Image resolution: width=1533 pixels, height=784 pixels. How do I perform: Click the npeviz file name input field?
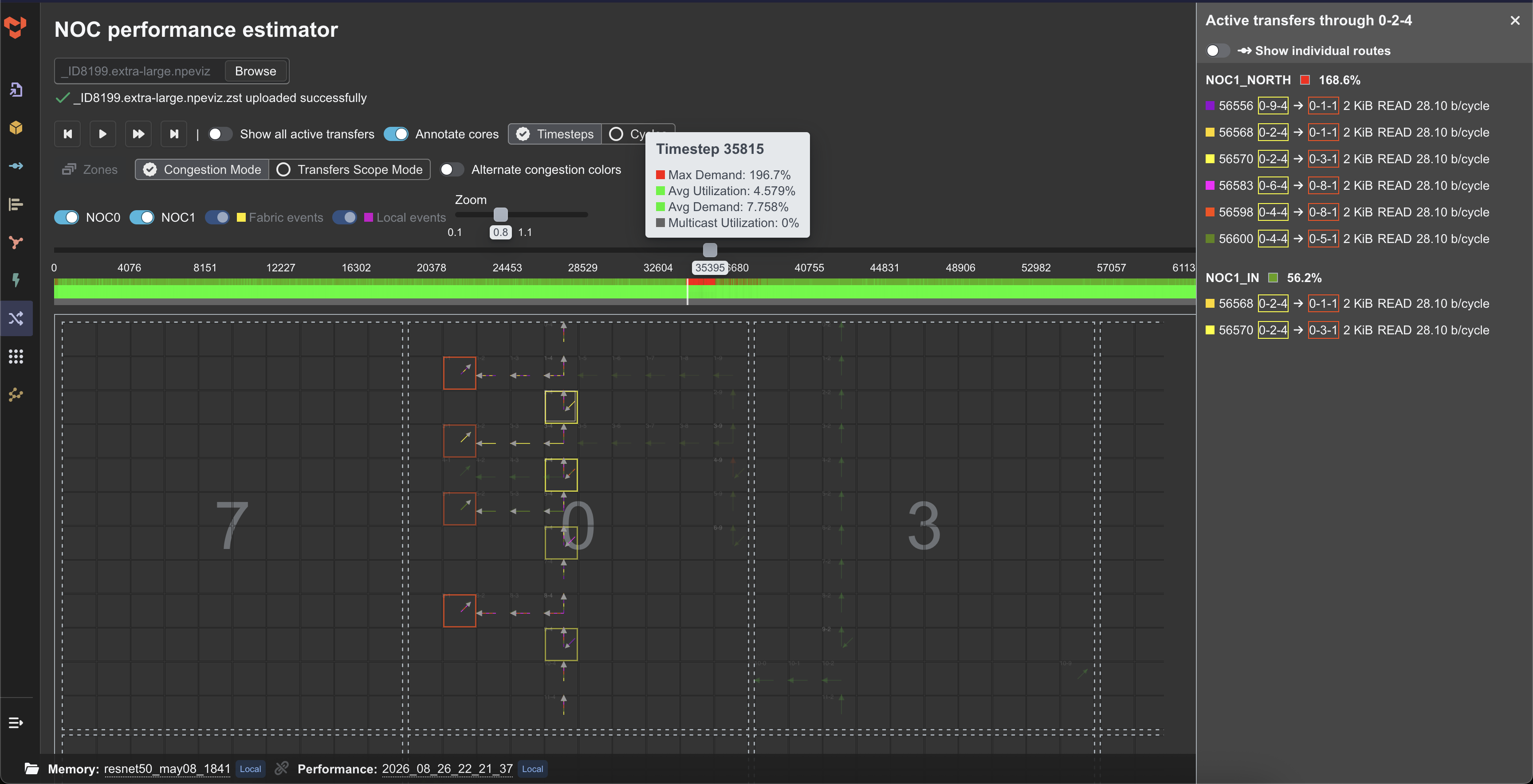[140, 71]
